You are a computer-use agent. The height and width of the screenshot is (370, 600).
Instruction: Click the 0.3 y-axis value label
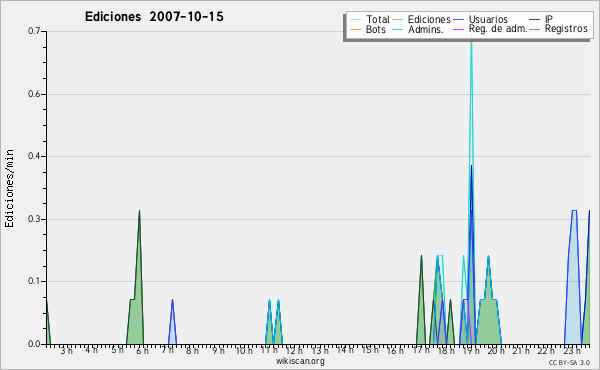[34, 219]
